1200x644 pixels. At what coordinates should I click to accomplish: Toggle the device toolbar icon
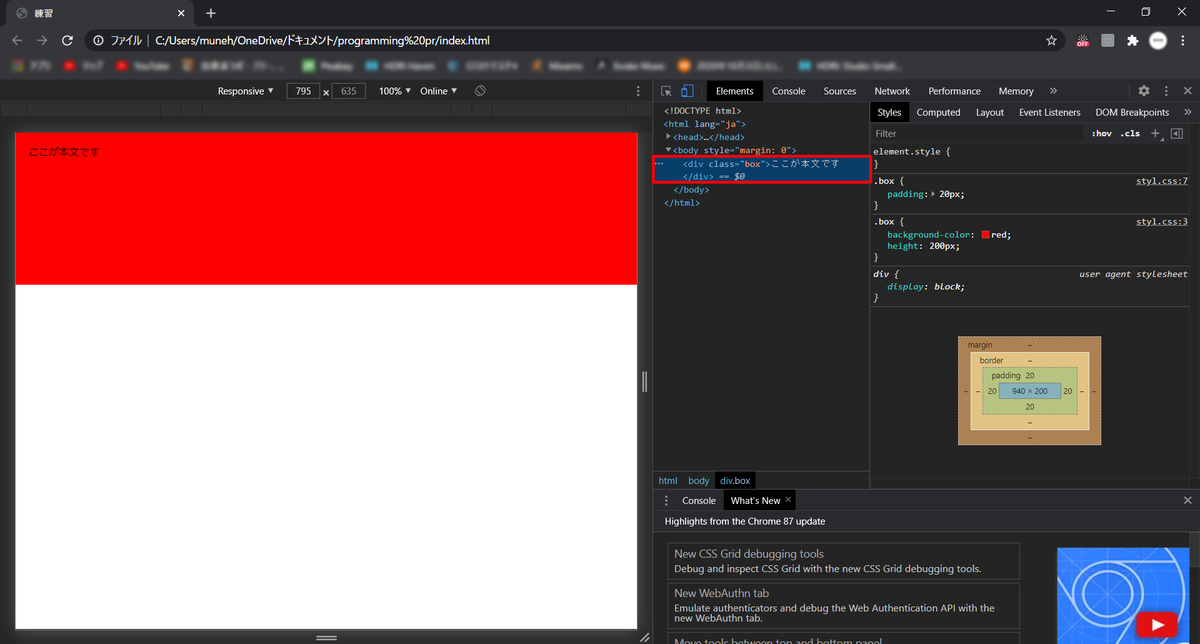click(687, 91)
